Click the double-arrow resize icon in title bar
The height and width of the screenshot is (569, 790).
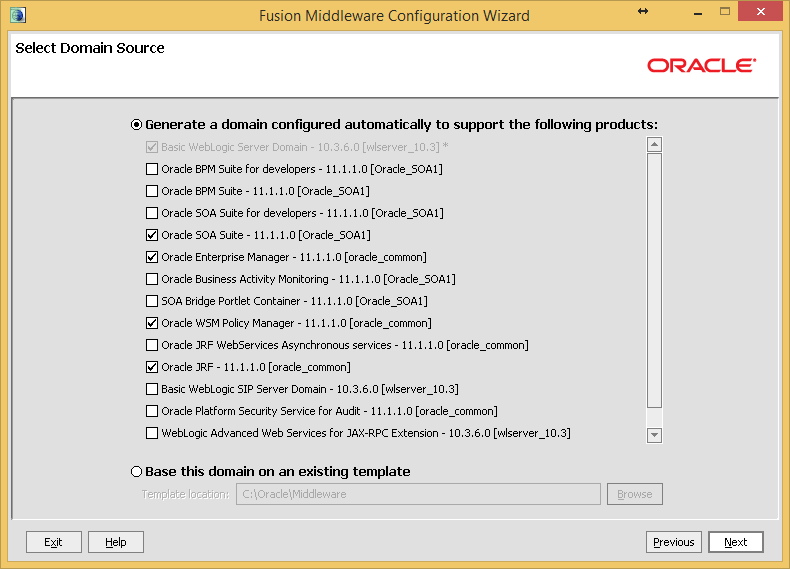pos(643,11)
